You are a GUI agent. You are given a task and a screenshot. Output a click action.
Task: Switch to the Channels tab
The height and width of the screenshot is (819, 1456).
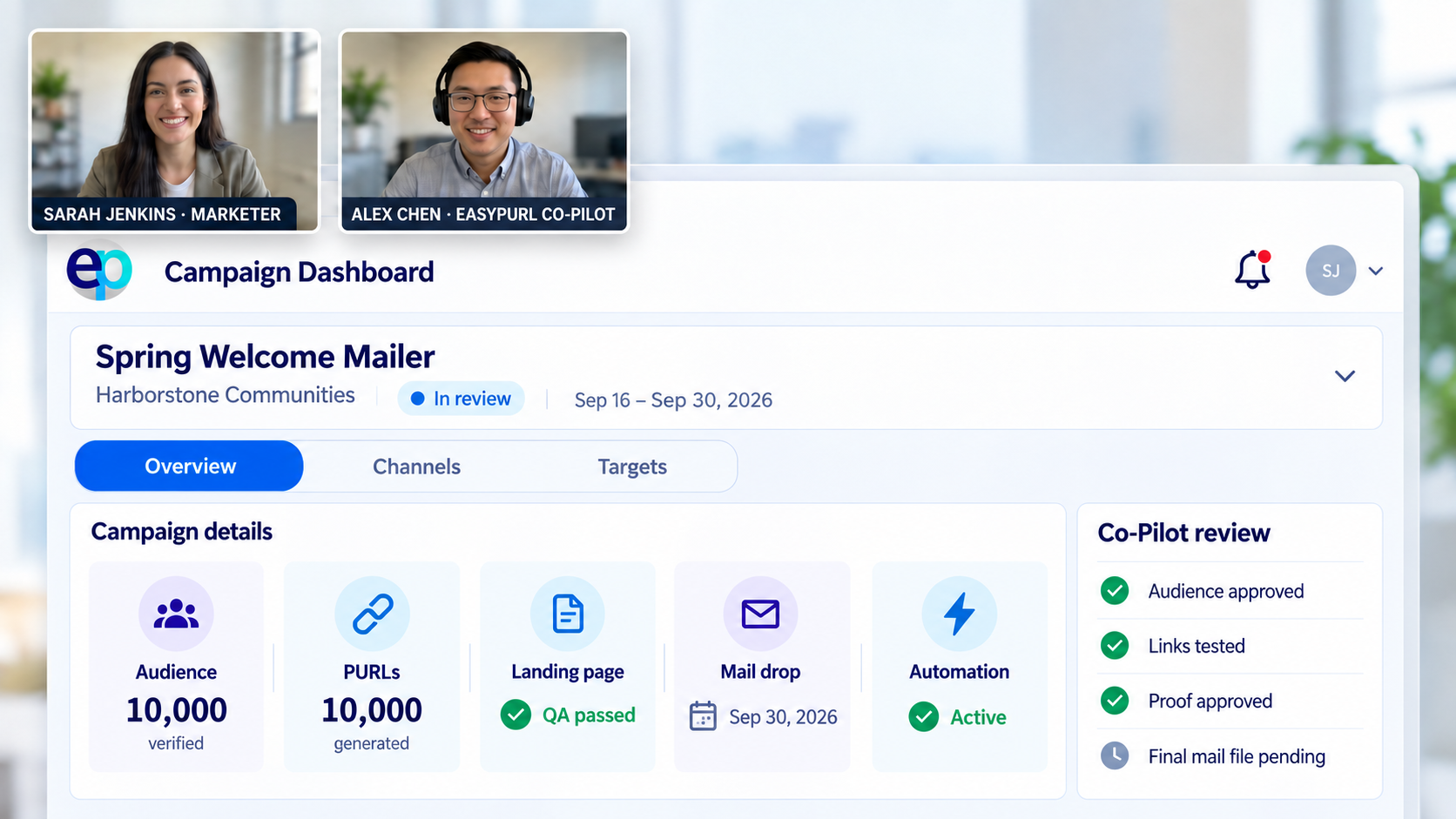point(416,467)
